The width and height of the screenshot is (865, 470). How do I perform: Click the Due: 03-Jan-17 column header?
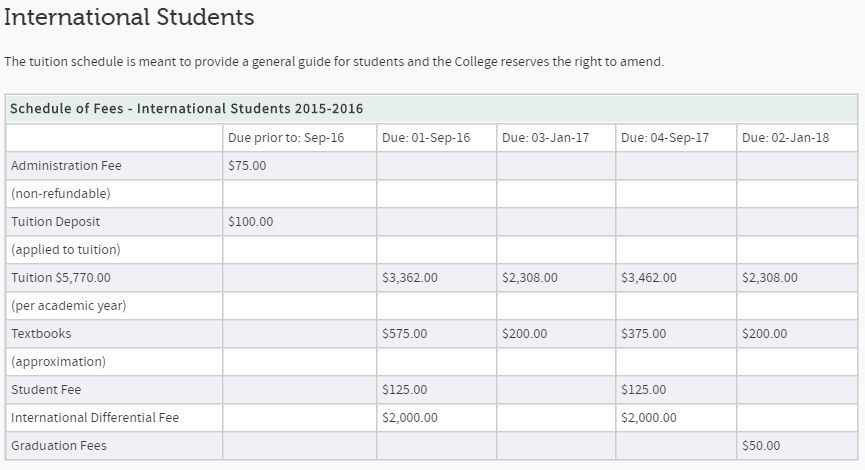545,138
